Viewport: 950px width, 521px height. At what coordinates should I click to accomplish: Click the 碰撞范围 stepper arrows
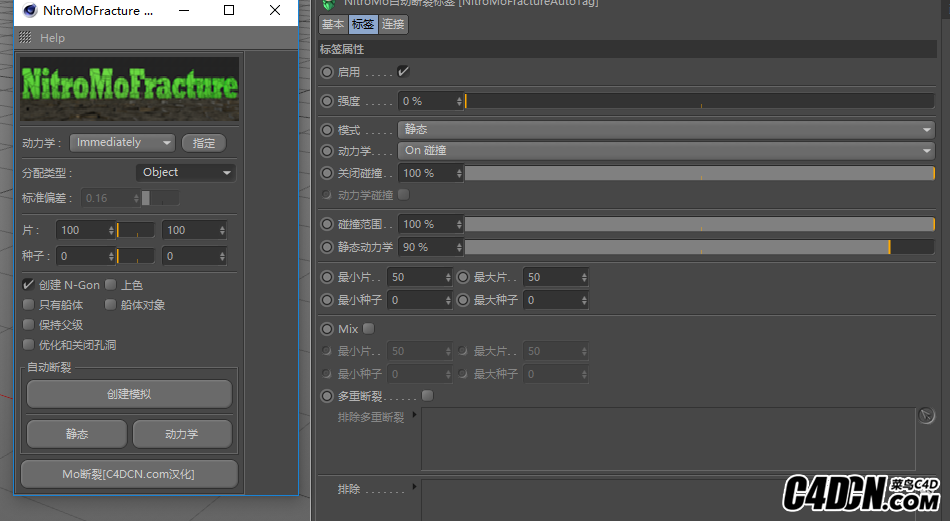[459, 224]
